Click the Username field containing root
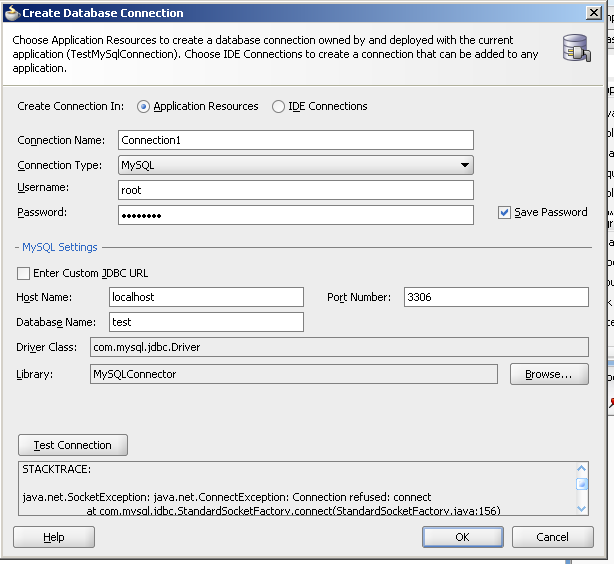This screenshot has height=564, width=614. [x=295, y=190]
